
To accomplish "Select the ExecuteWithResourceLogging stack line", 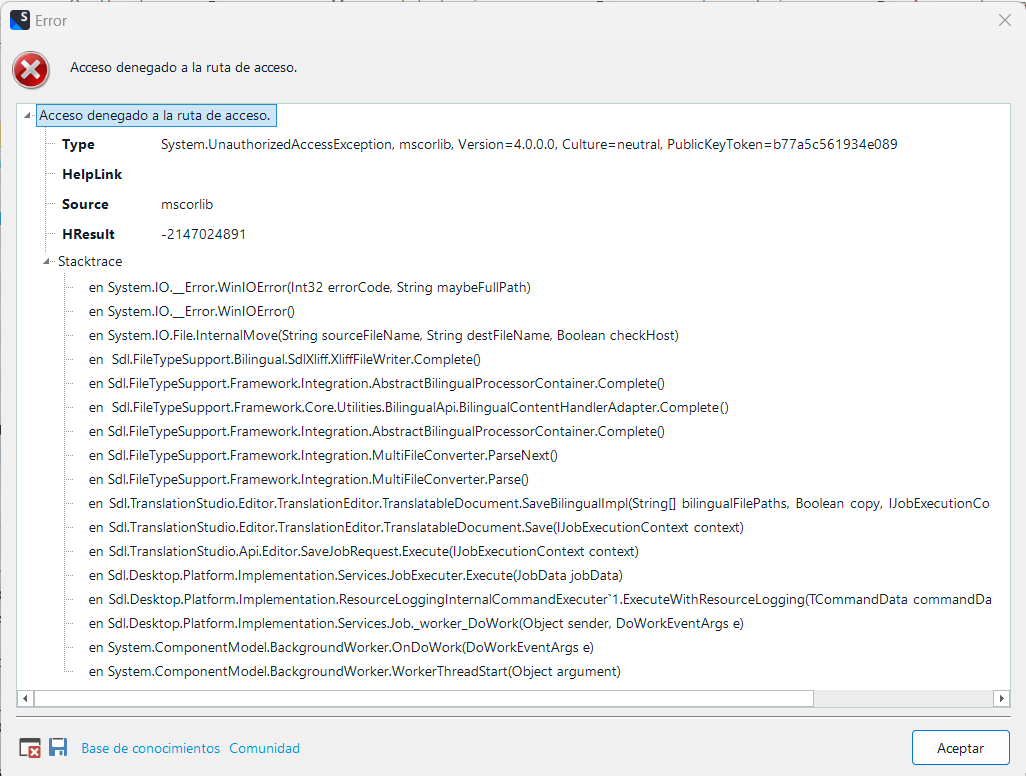I will tap(540, 599).
